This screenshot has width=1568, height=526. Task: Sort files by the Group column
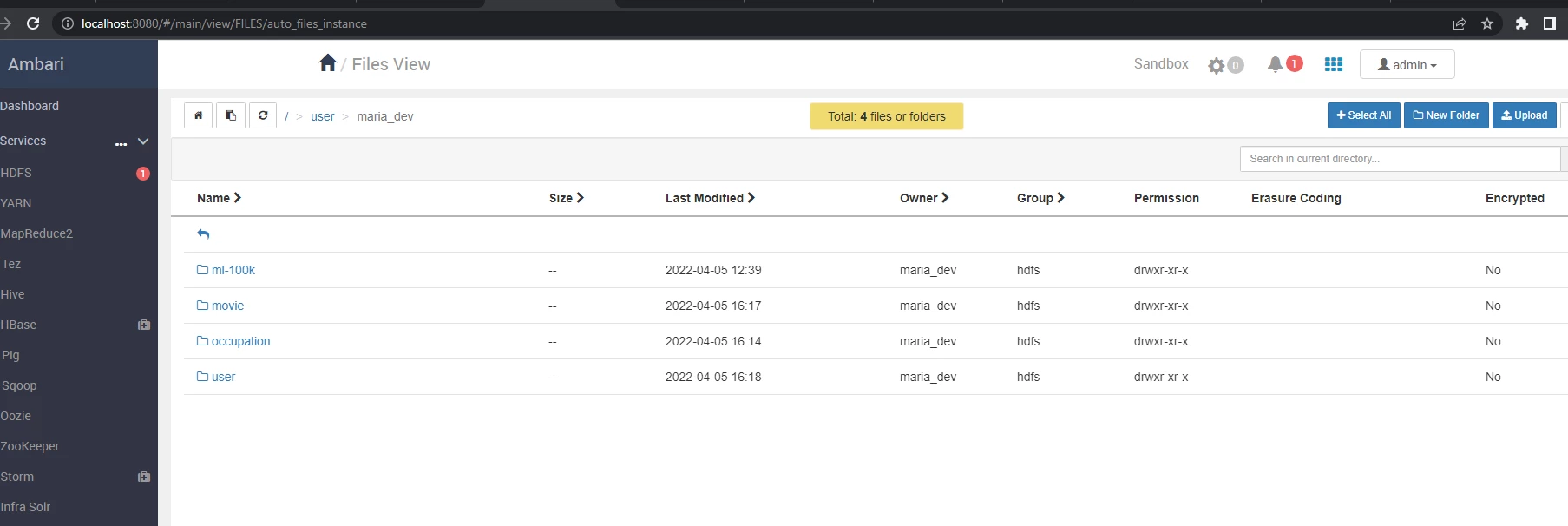(1040, 198)
